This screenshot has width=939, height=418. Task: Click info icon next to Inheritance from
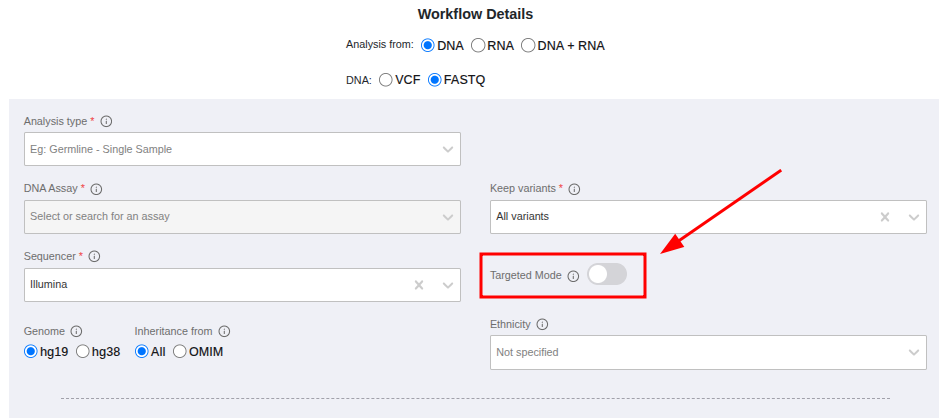point(224,331)
